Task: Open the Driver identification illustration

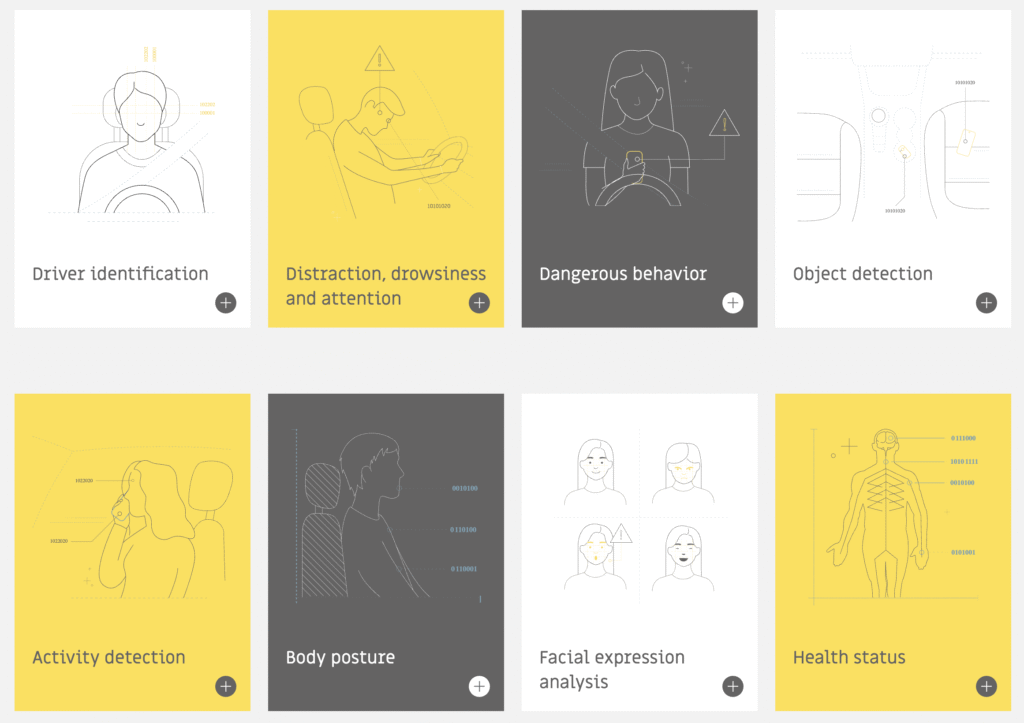Action: point(140,134)
